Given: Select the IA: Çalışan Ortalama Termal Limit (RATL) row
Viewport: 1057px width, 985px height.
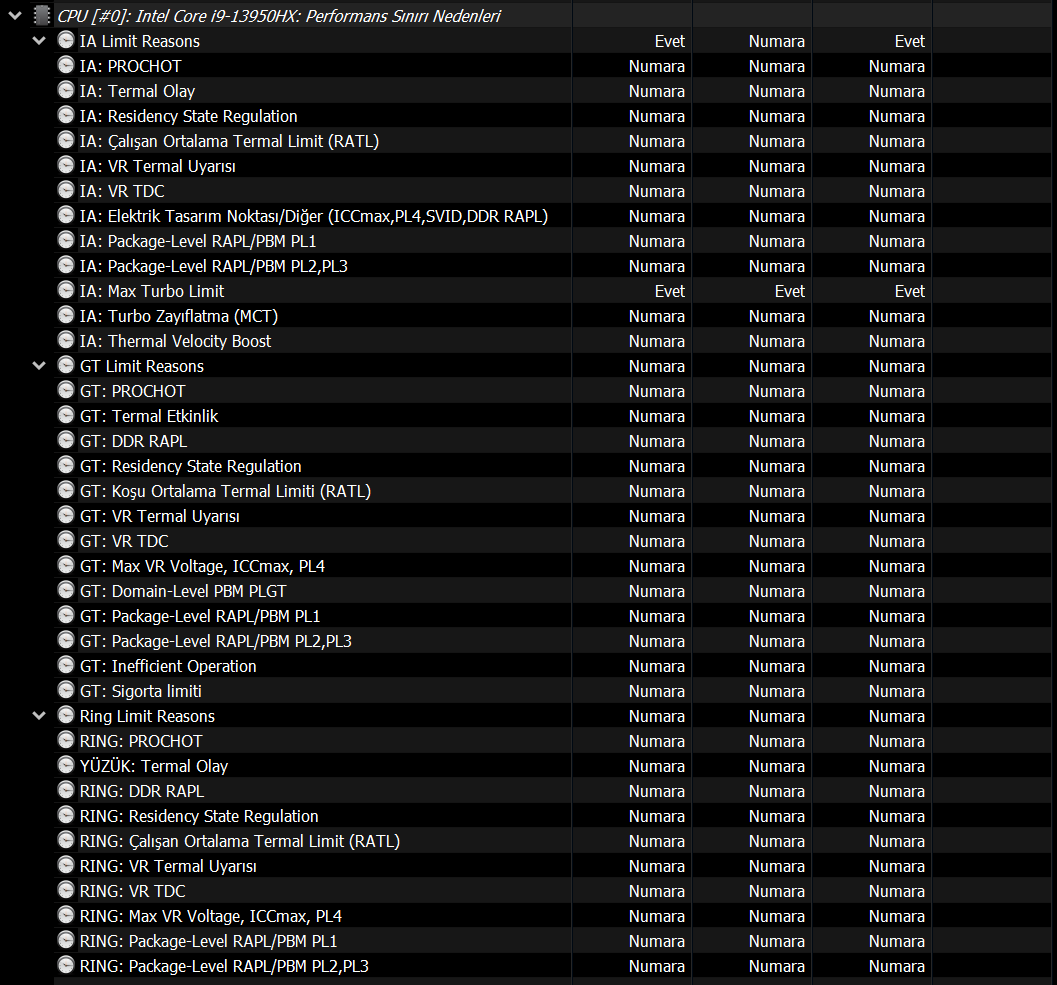Looking at the screenshot, I should coord(555,141).
